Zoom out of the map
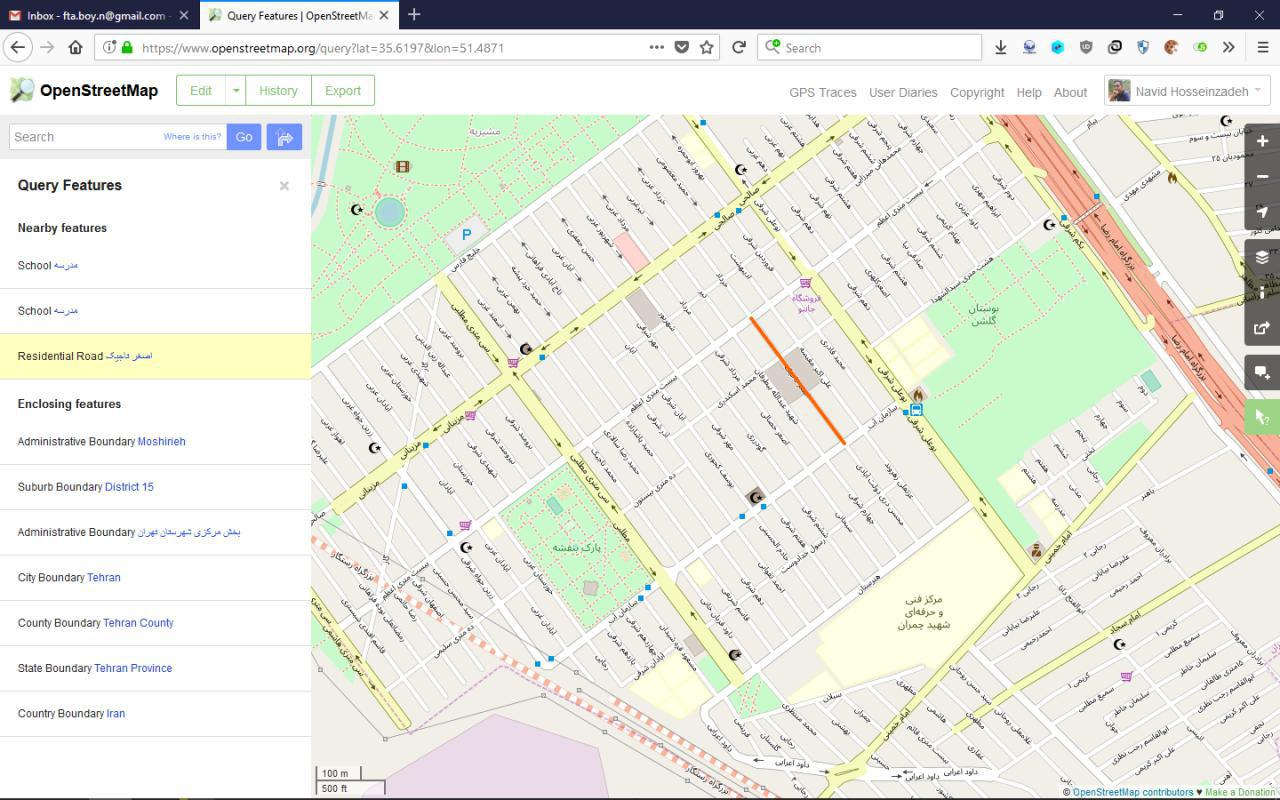Viewport: 1280px width, 800px height. point(1262,177)
